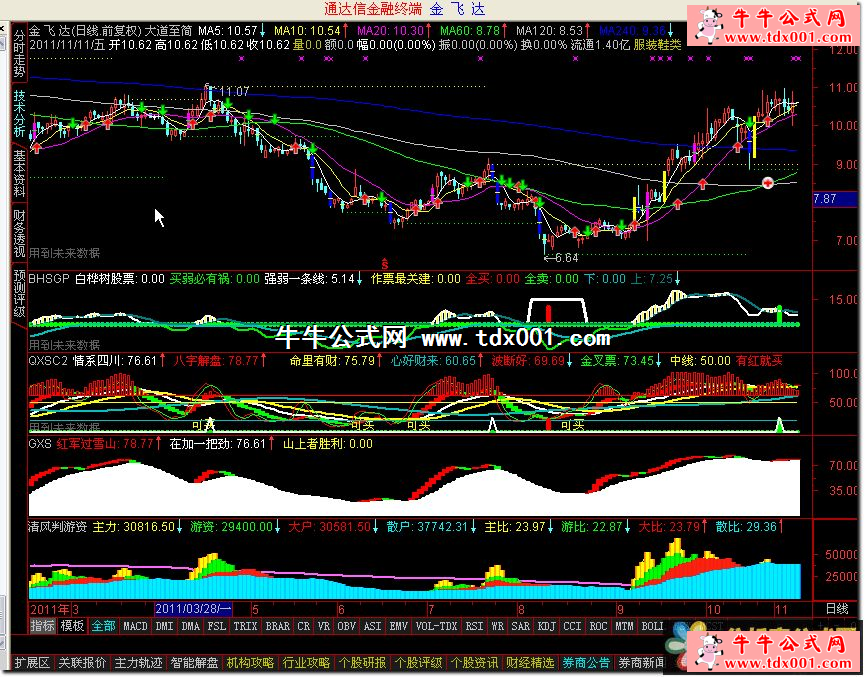Click the 2011/03/28 date marker on timeline
The image size is (865, 677).
tap(194, 608)
